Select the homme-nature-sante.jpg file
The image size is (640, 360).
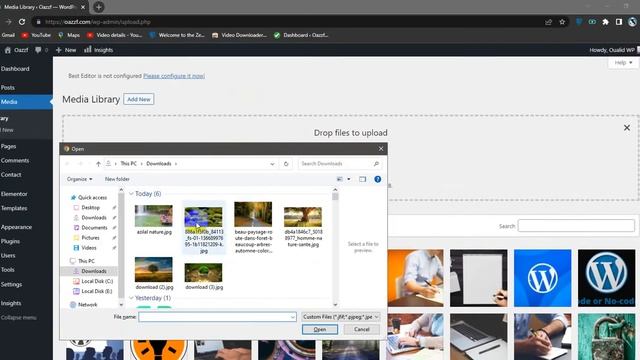(x=303, y=227)
